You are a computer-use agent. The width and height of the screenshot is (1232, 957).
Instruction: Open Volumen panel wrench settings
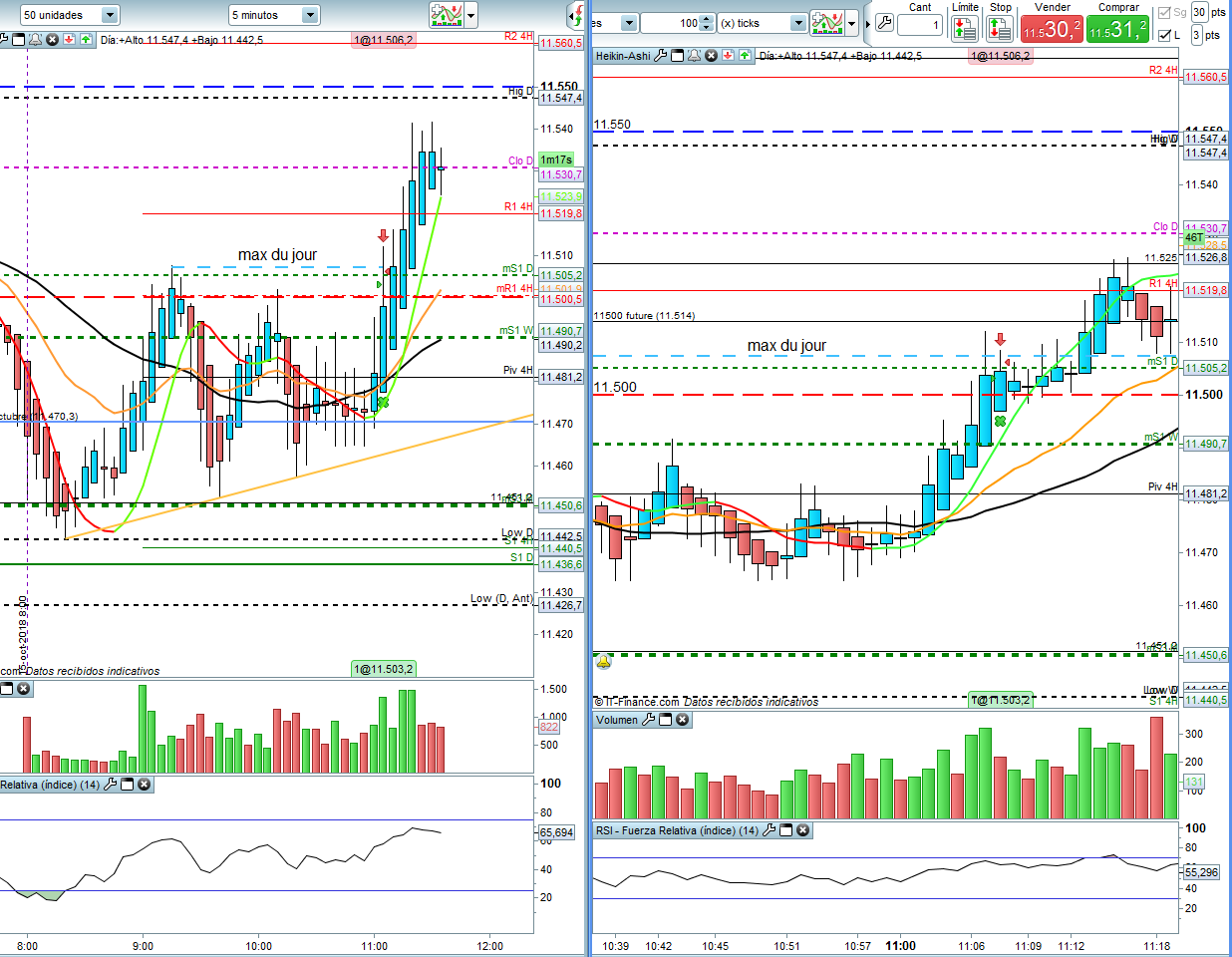click(649, 720)
